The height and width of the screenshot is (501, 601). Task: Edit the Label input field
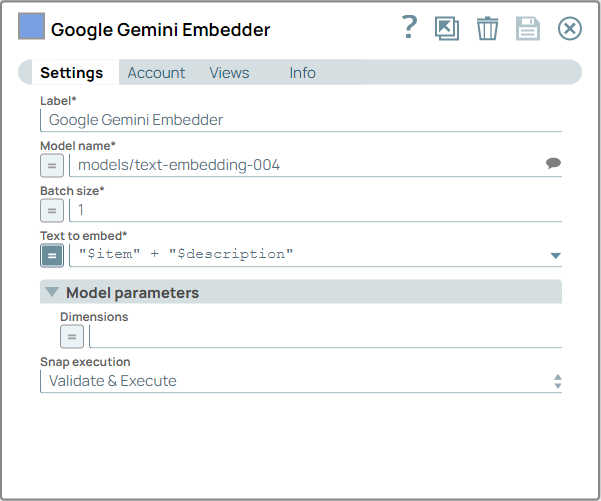tap(301, 120)
